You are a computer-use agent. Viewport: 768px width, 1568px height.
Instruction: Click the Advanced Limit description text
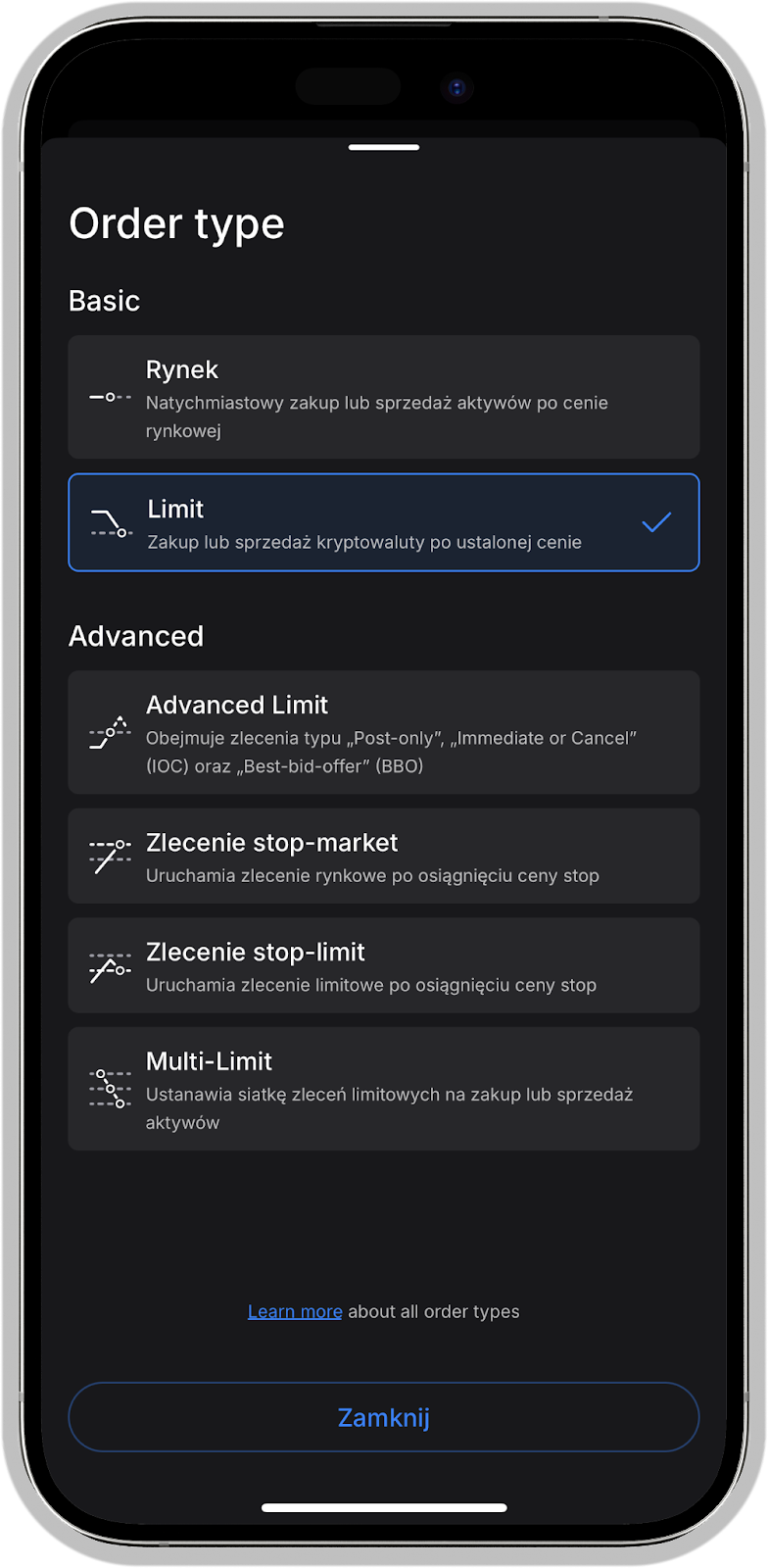391,752
